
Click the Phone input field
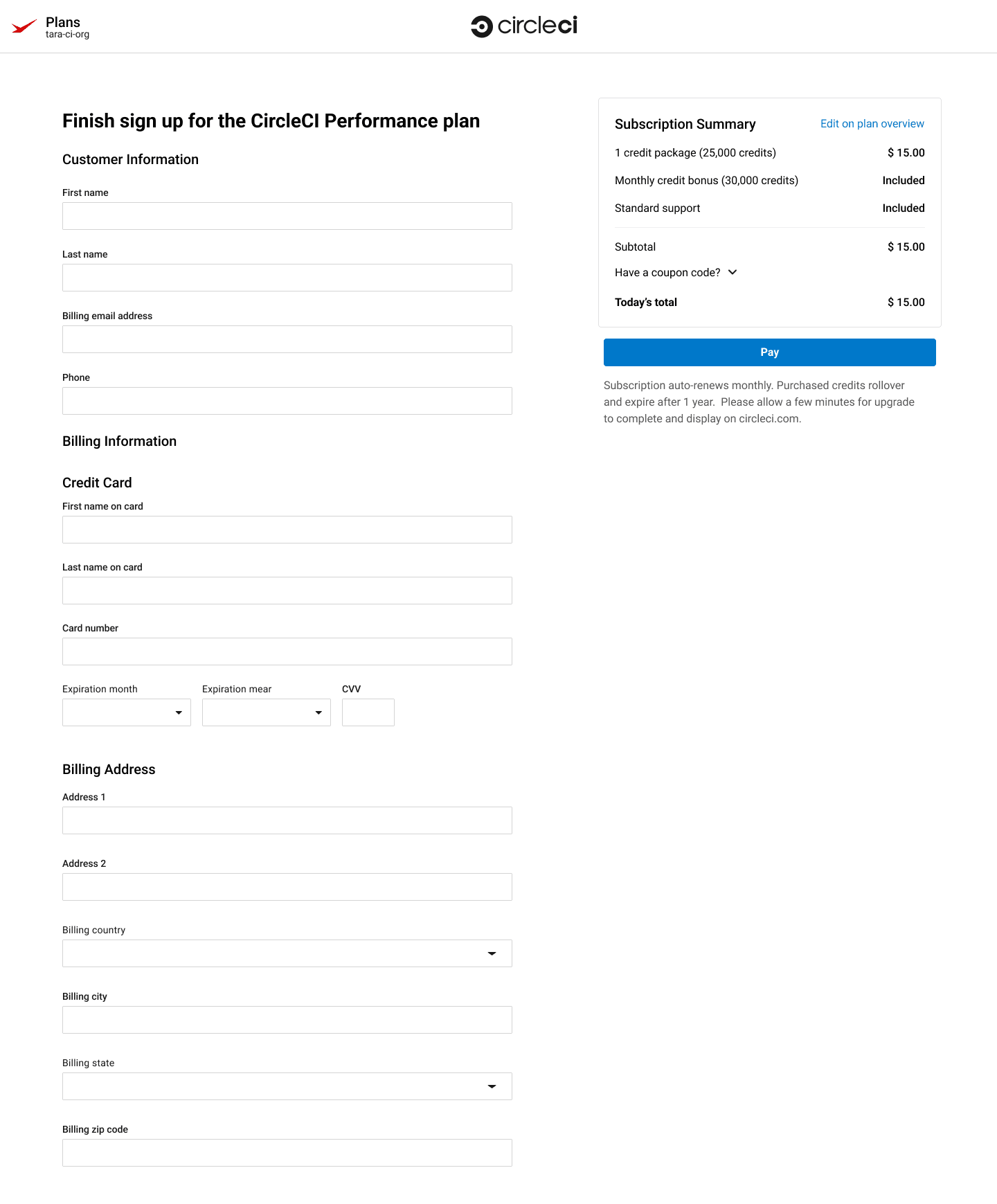287,401
